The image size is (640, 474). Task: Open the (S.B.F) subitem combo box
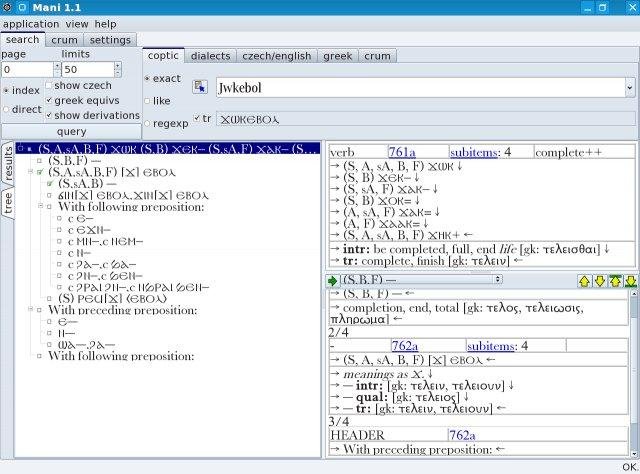[x=421, y=280]
